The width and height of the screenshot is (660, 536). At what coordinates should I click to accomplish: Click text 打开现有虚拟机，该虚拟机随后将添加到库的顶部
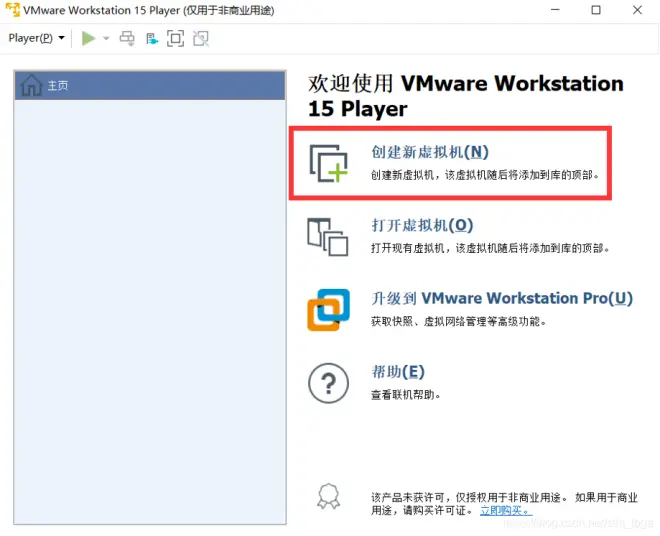pos(490,248)
